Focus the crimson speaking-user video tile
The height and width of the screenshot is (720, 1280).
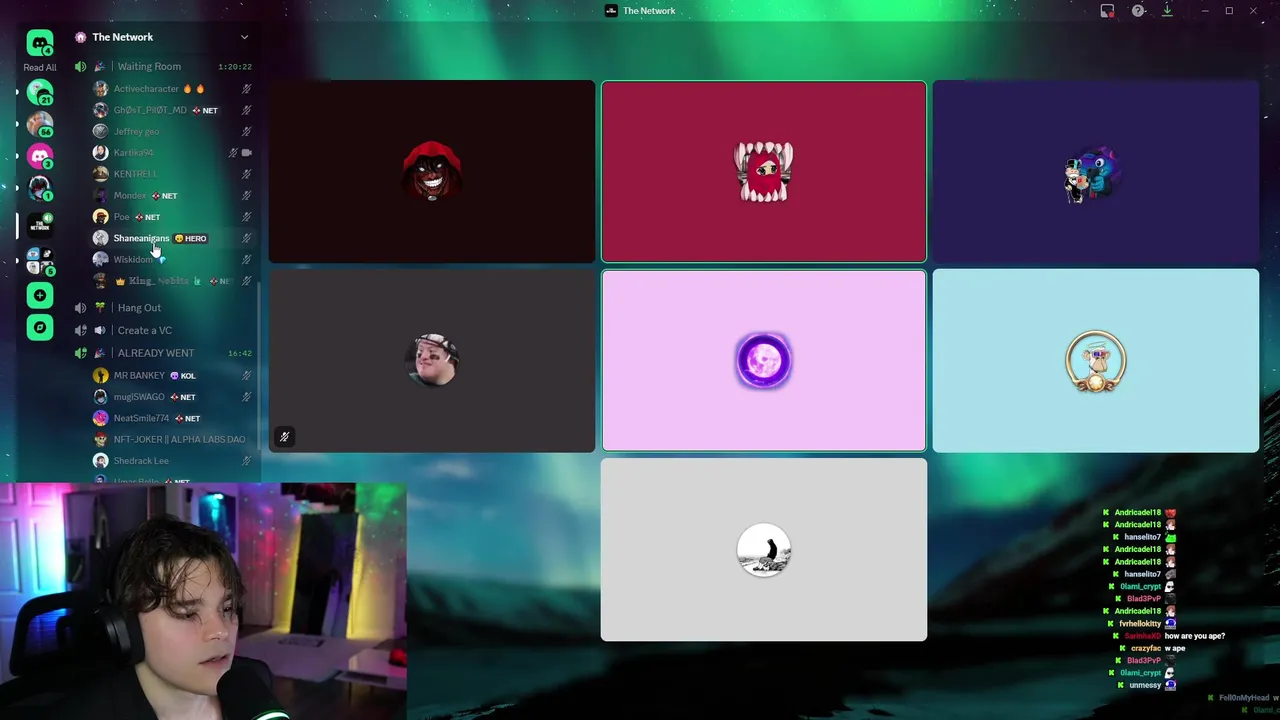[764, 171]
